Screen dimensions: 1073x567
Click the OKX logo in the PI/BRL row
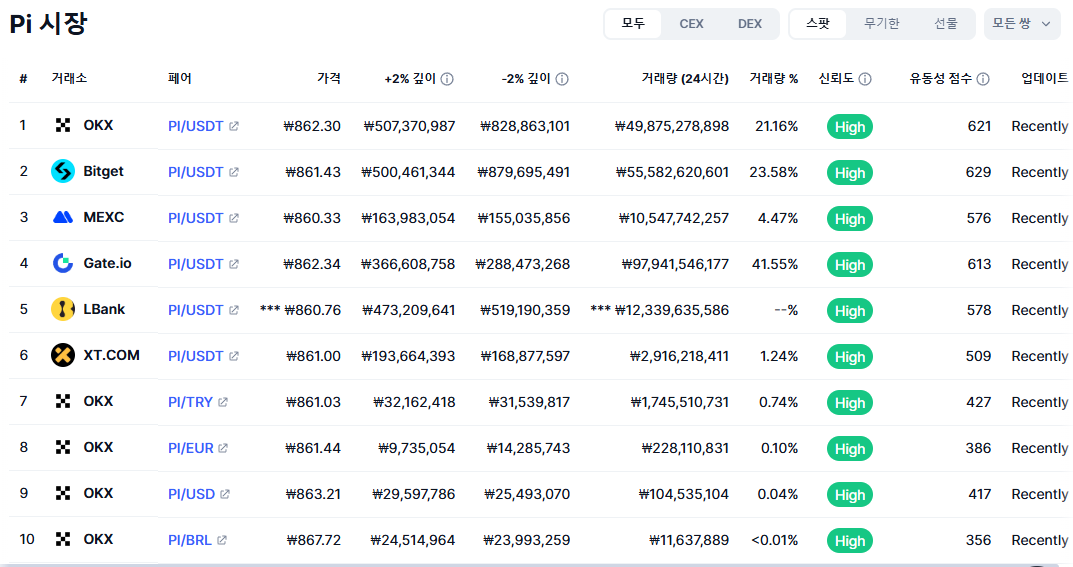point(63,539)
